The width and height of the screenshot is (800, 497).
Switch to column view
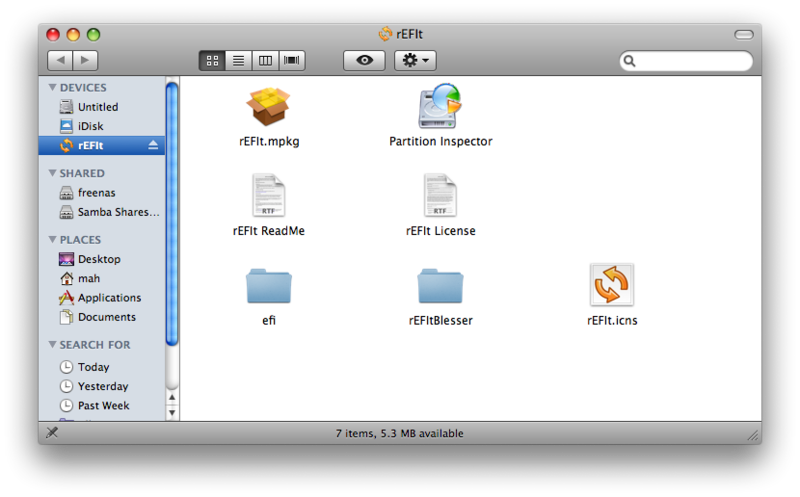[265, 61]
